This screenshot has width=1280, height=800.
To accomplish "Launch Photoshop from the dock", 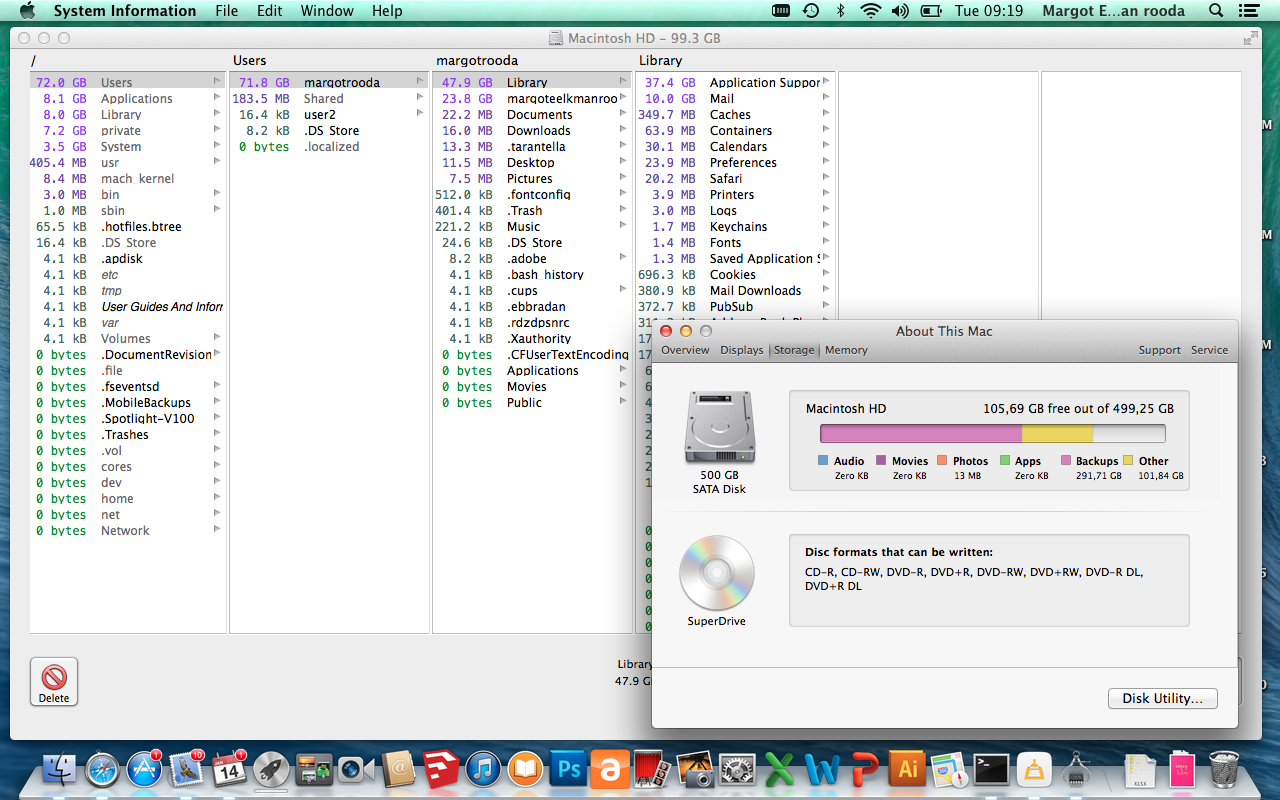I will 568,769.
